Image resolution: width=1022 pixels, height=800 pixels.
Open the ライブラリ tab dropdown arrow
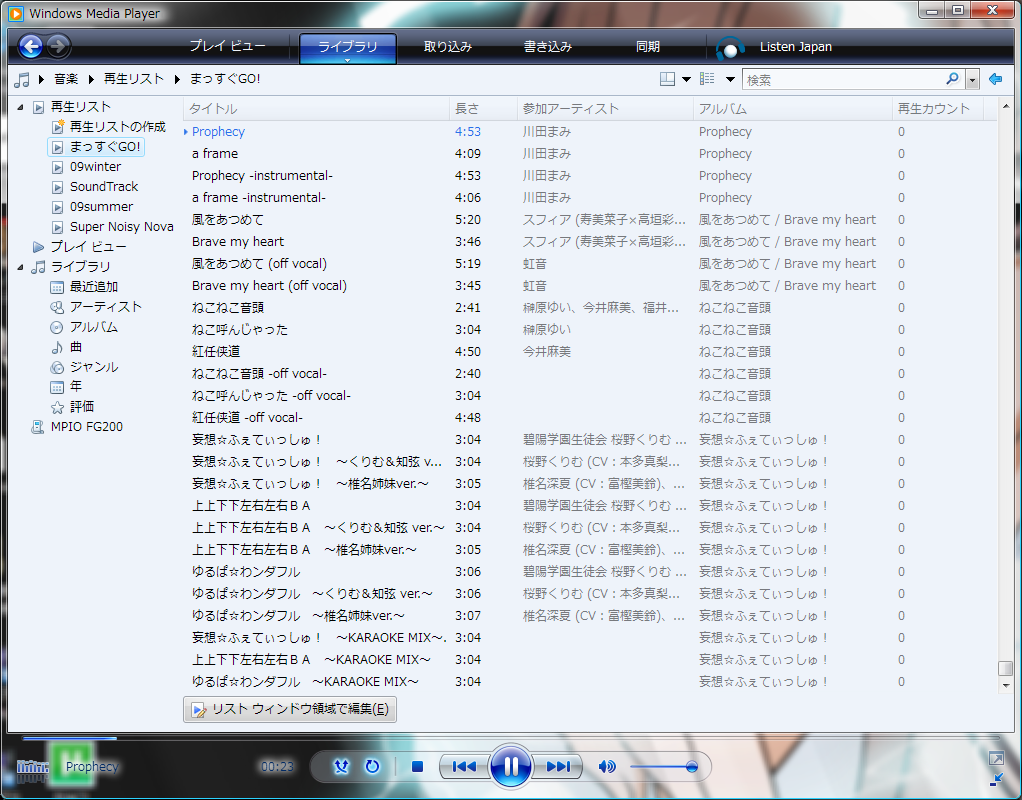347,61
